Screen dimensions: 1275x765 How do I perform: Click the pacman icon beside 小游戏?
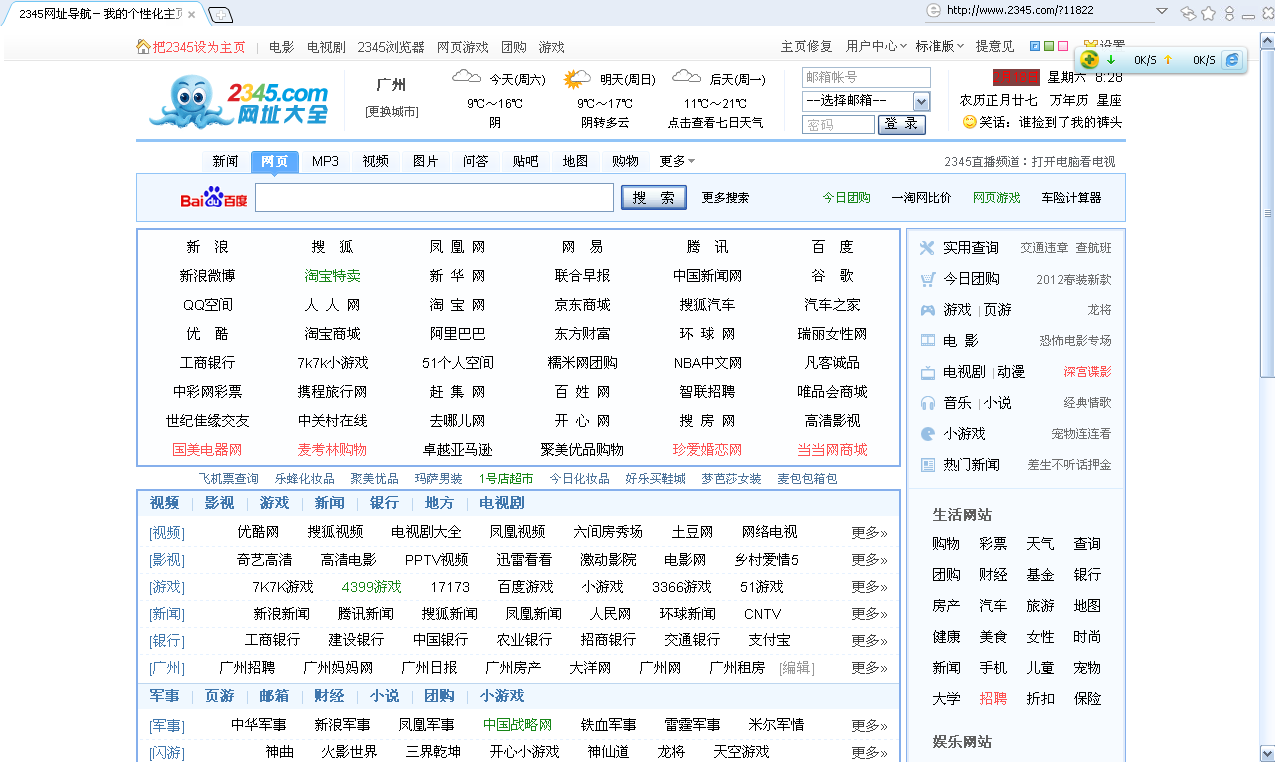point(927,434)
